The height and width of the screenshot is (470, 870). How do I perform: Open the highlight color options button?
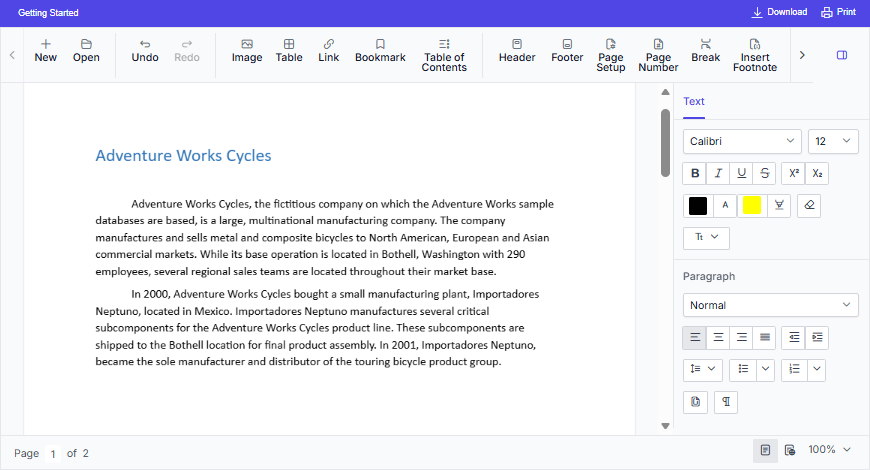(779, 205)
